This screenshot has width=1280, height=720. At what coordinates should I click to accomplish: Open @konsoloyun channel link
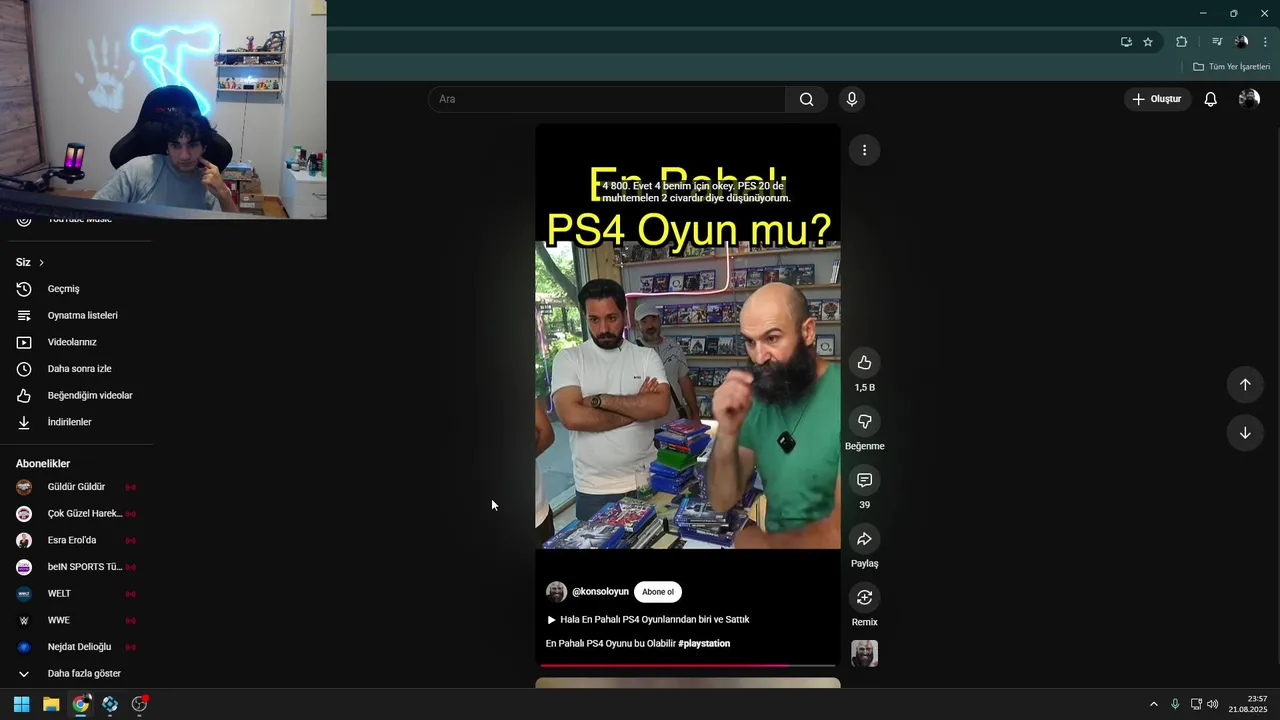click(x=600, y=592)
